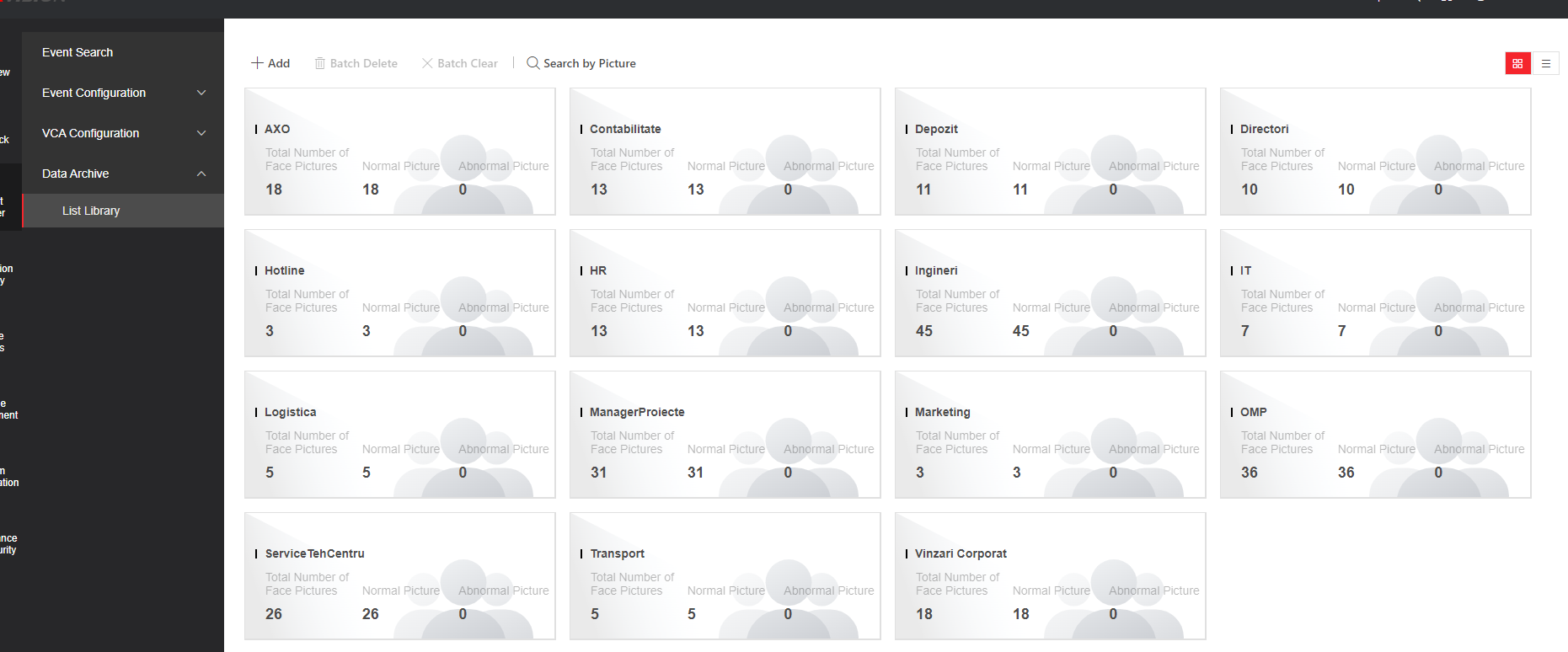Collapse the Data Archive section
Screen dimensions: 1568x652
click(x=201, y=174)
